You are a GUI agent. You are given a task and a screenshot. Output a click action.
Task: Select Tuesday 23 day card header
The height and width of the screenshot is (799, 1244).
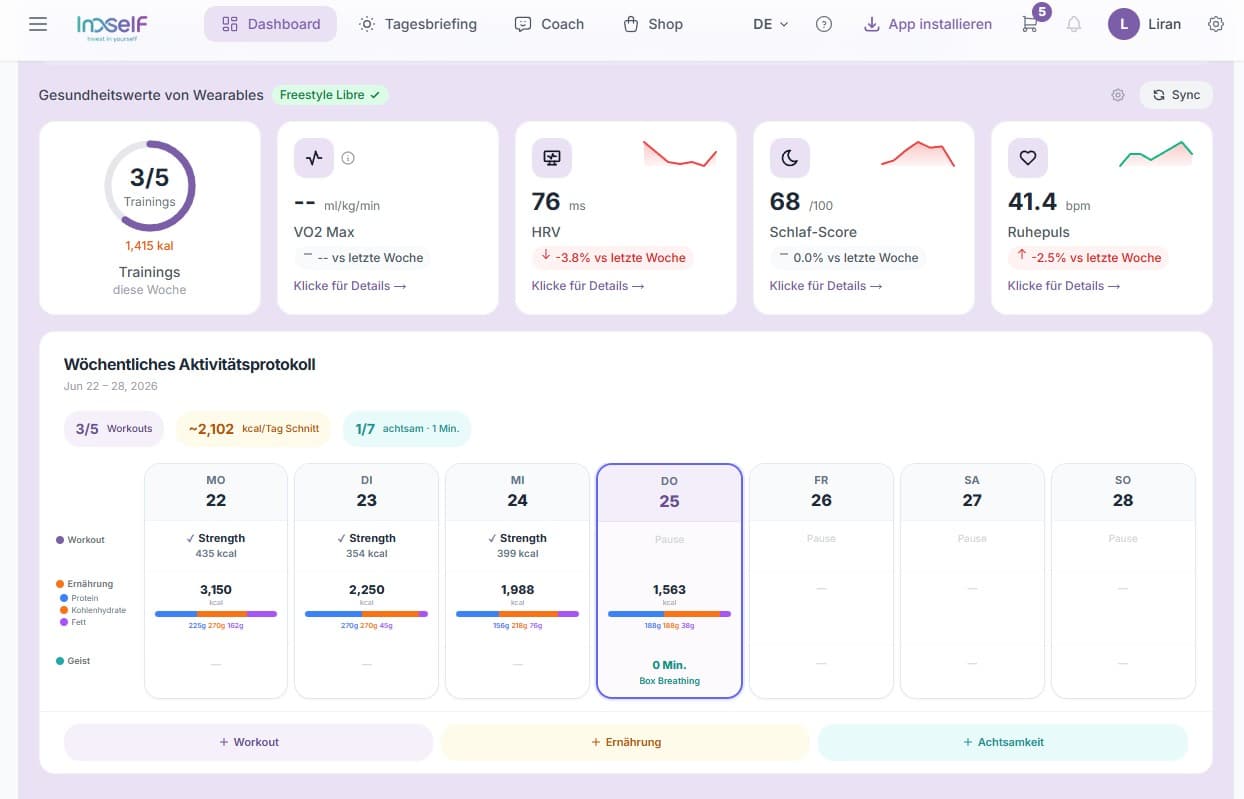pyautogui.click(x=366, y=492)
